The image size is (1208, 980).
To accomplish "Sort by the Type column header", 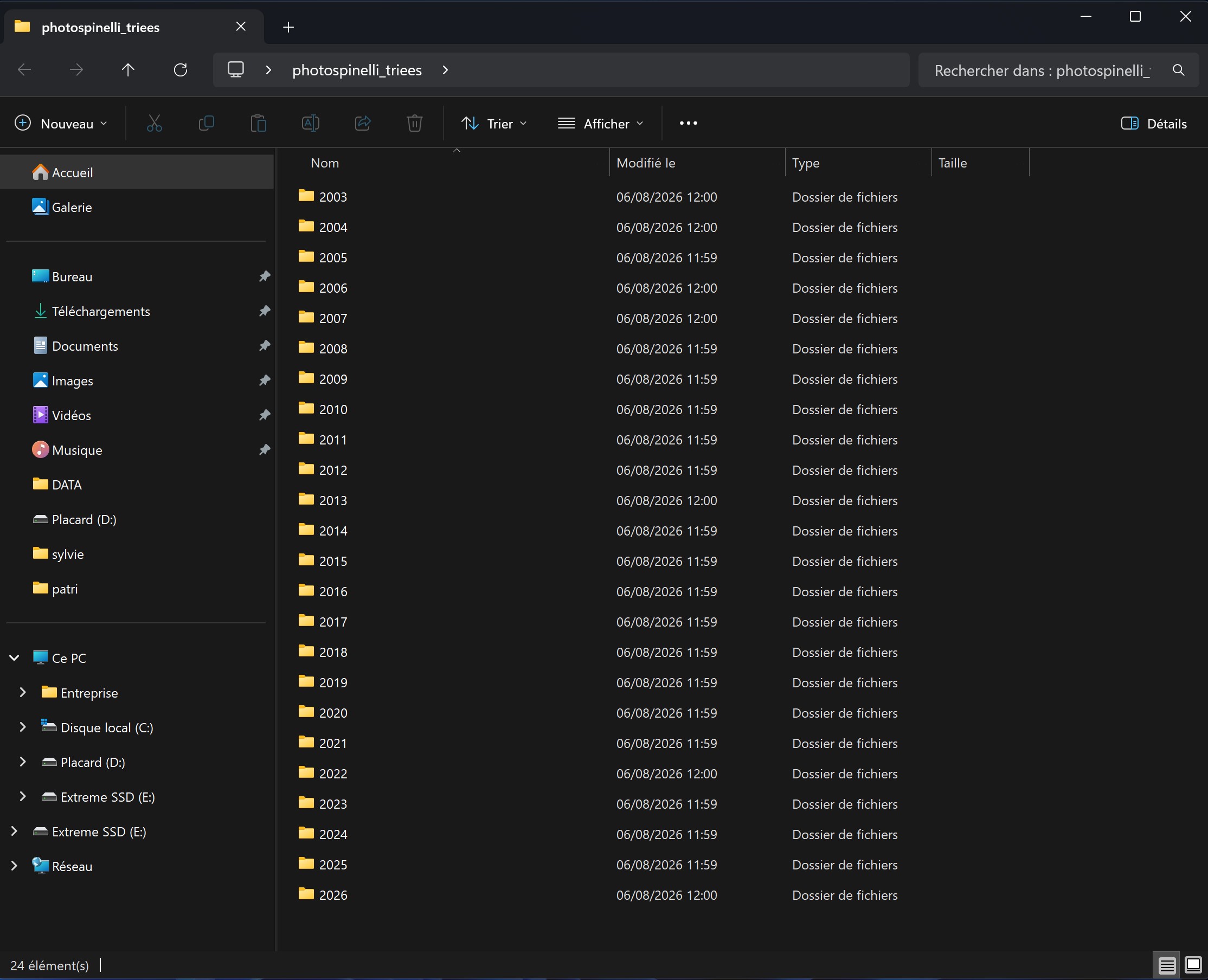I will (x=858, y=163).
